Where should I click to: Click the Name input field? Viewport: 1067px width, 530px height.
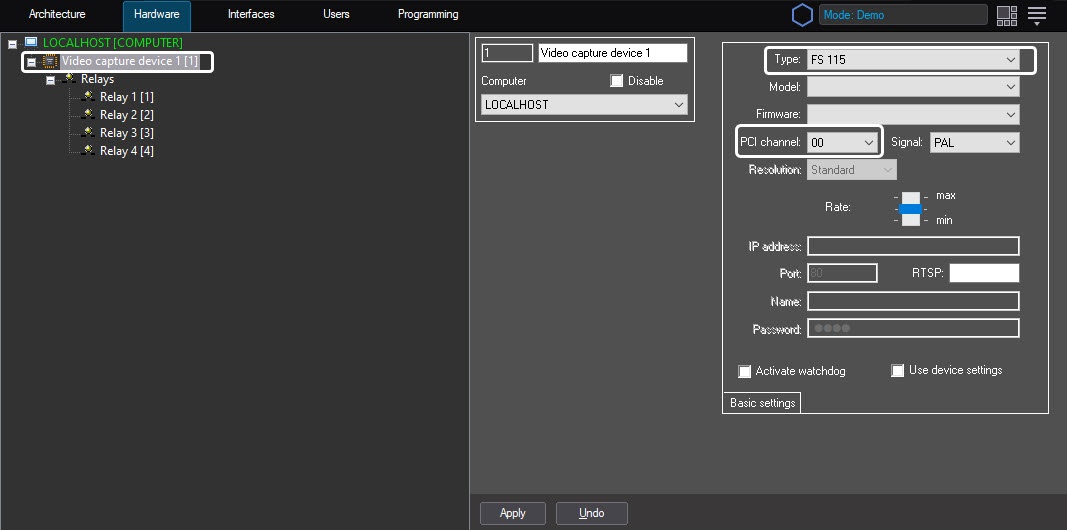coord(913,301)
